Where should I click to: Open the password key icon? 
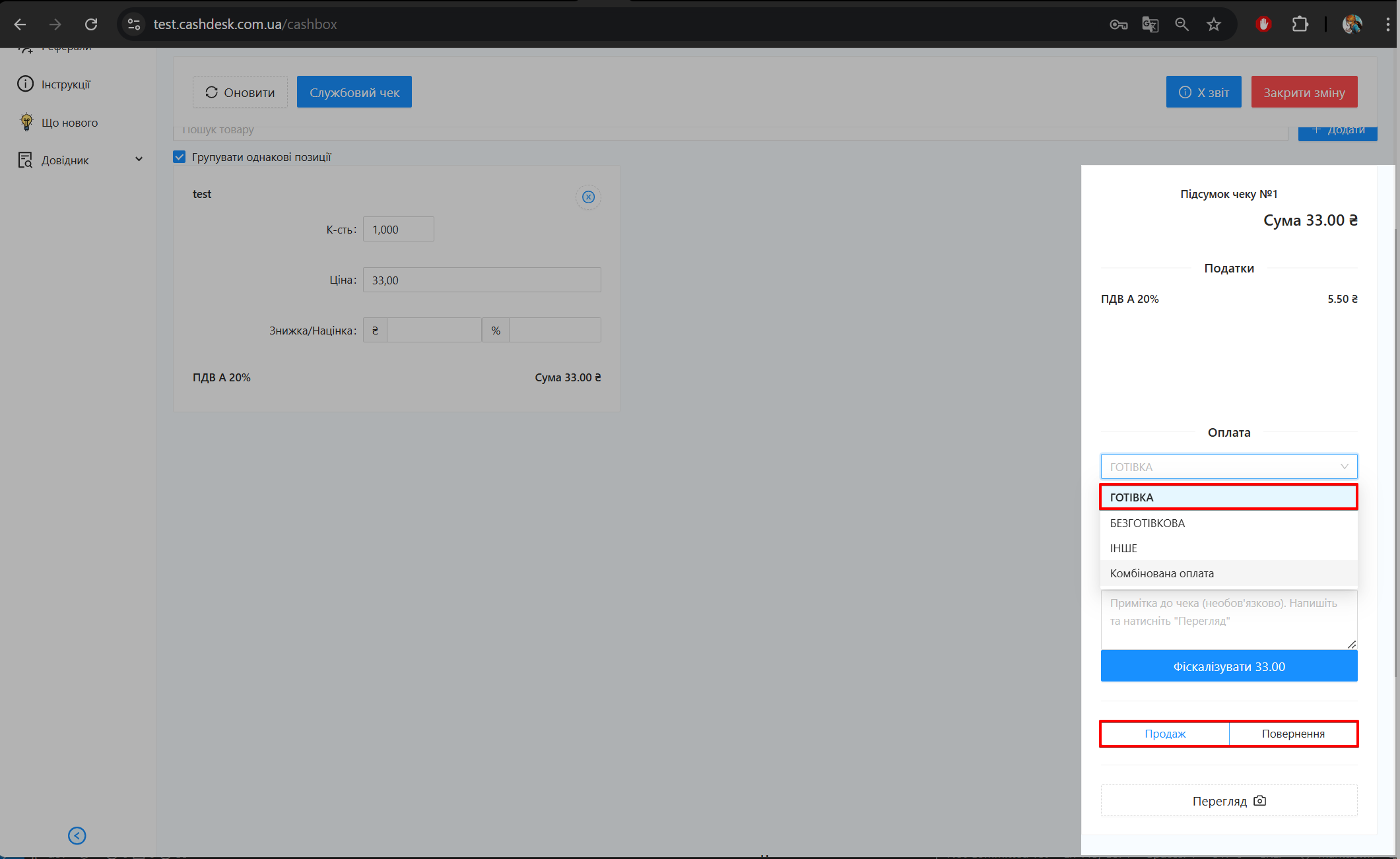click(1118, 24)
